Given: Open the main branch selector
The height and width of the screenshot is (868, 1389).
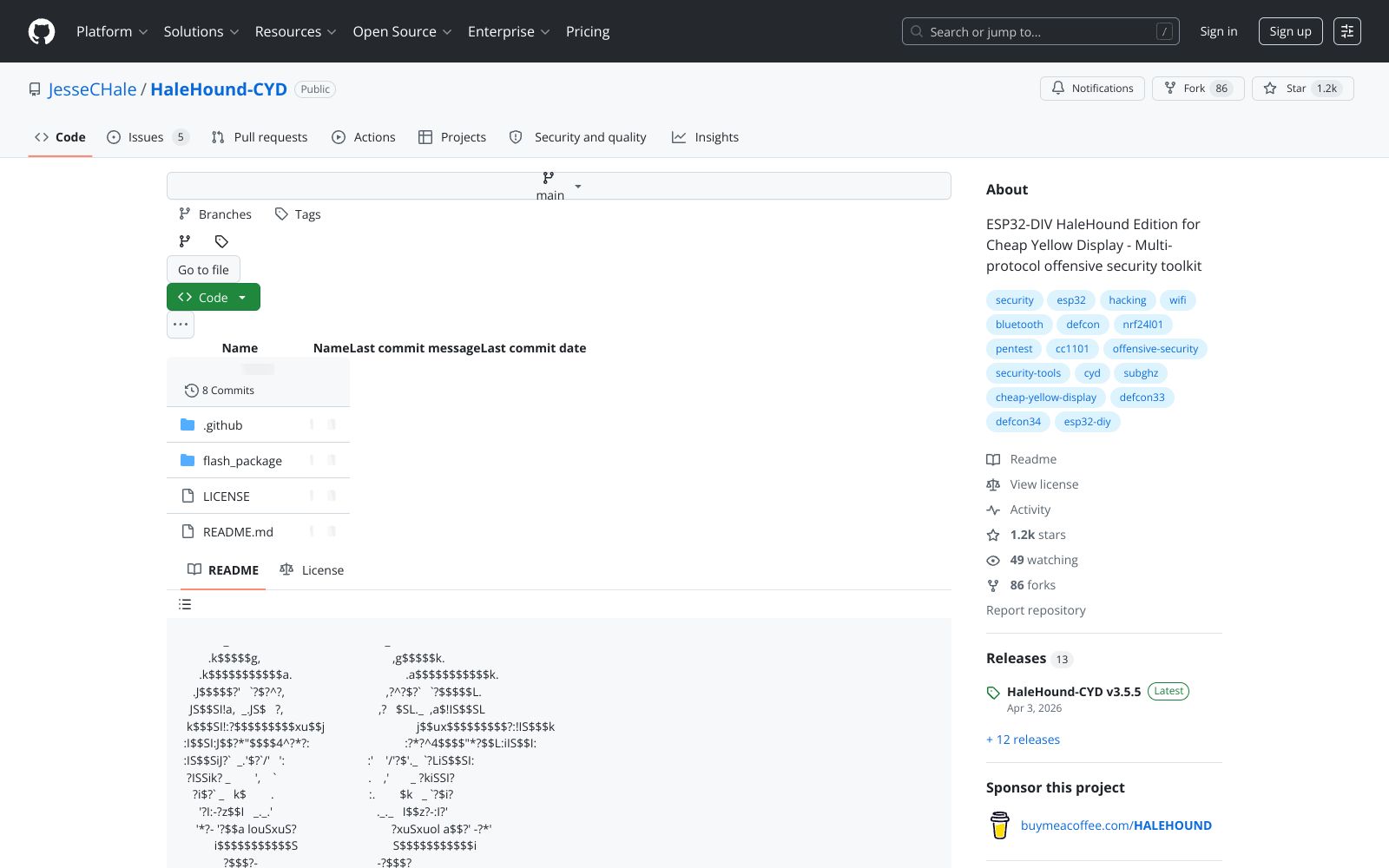Looking at the screenshot, I should pyautogui.click(x=559, y=186).
